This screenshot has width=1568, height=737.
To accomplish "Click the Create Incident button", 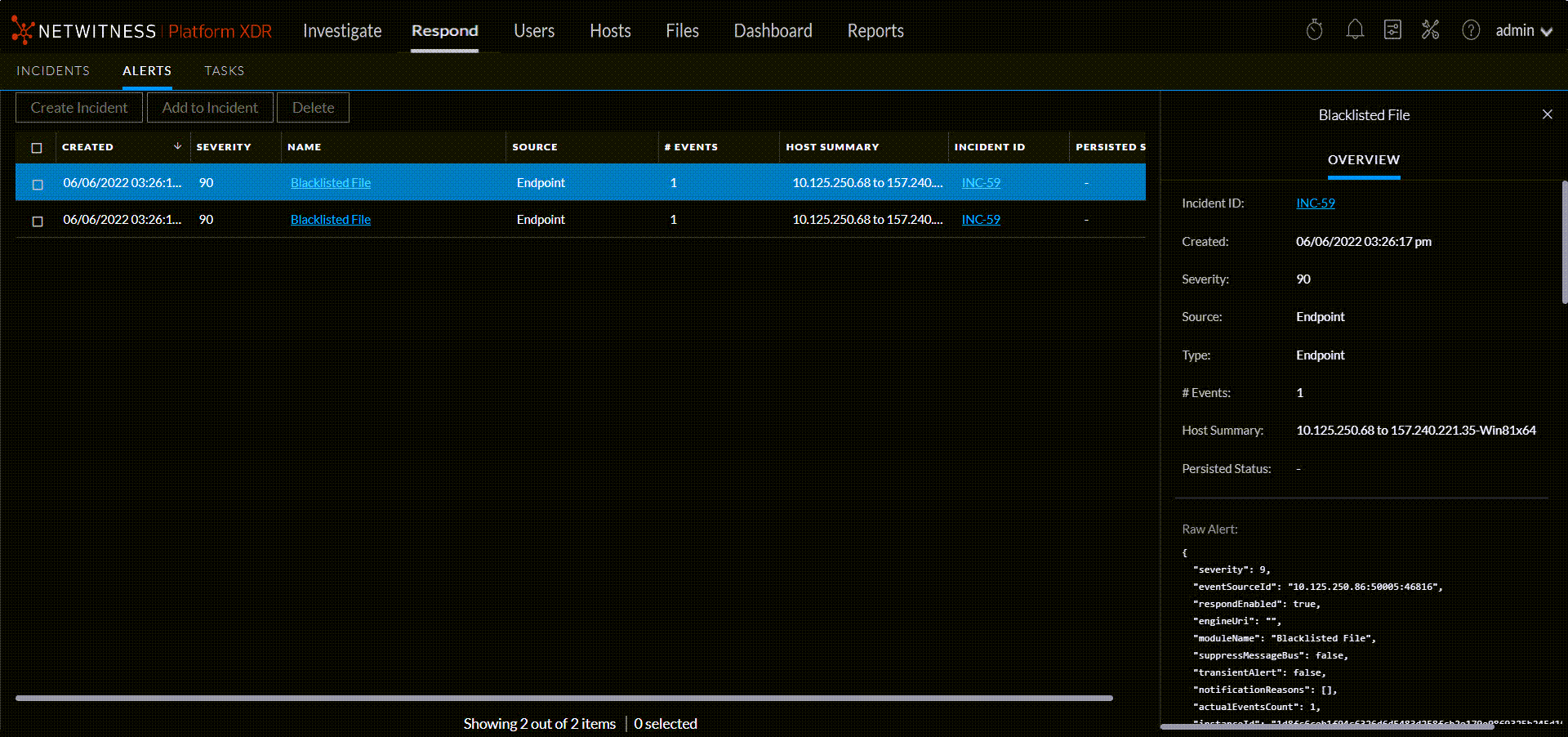I will pos(79,108).
